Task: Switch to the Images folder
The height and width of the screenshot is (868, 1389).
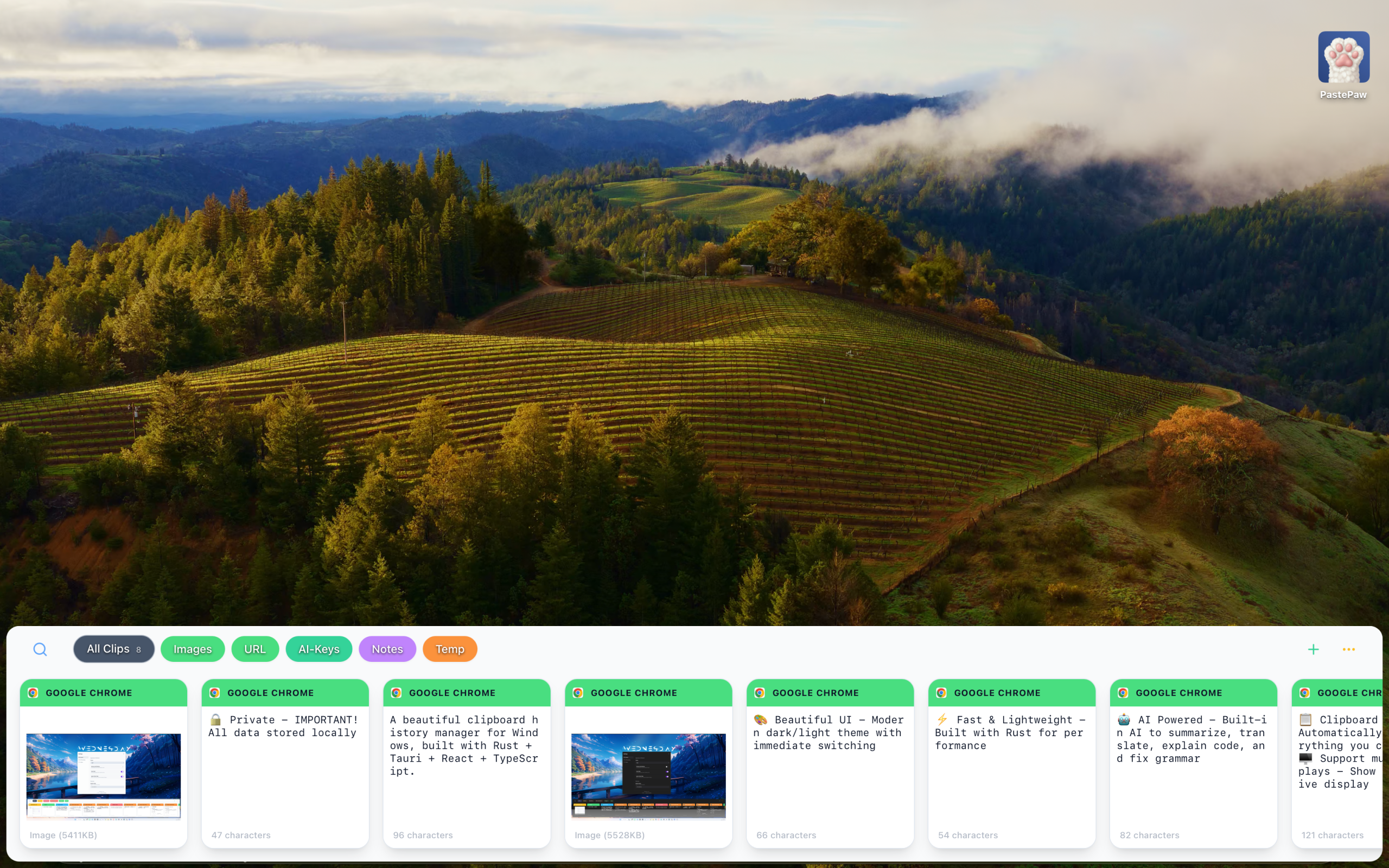Action: tap(192, 649)
